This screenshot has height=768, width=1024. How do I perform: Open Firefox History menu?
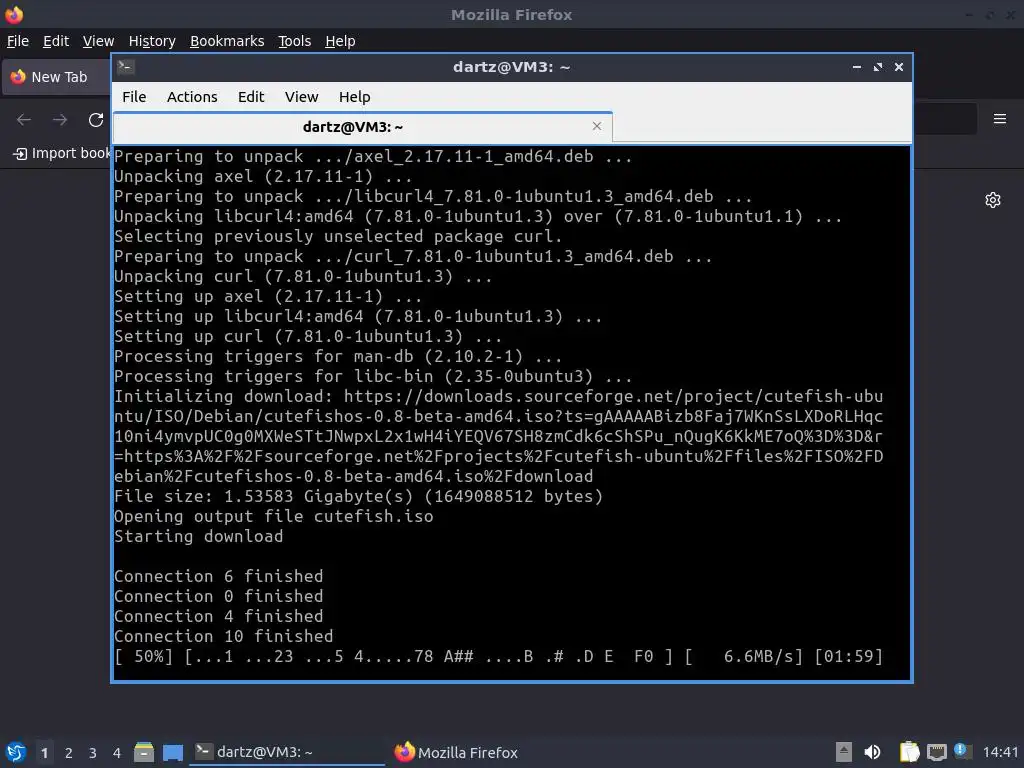point(152,41)
